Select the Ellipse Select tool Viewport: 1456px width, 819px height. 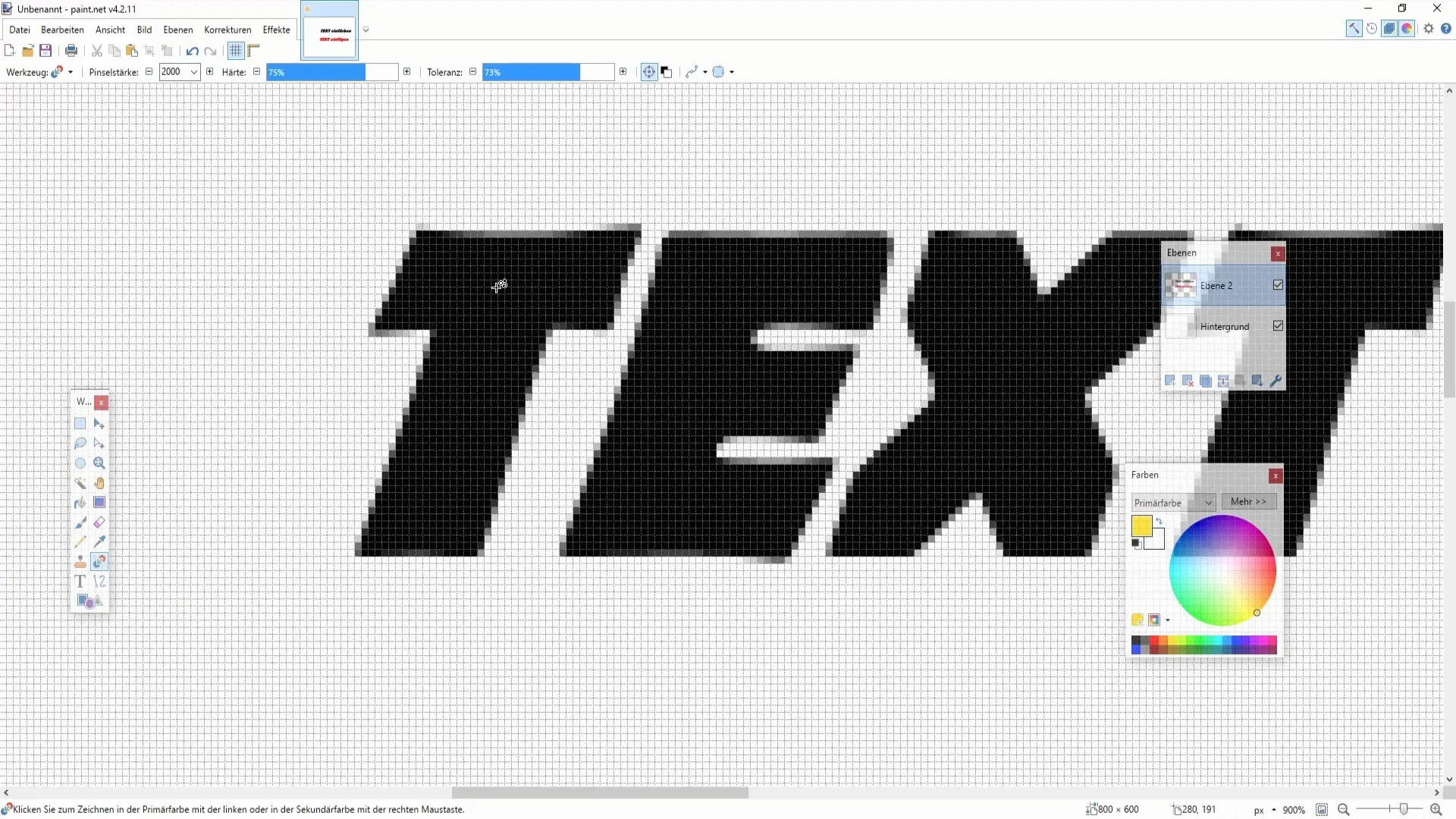[80, 463]
